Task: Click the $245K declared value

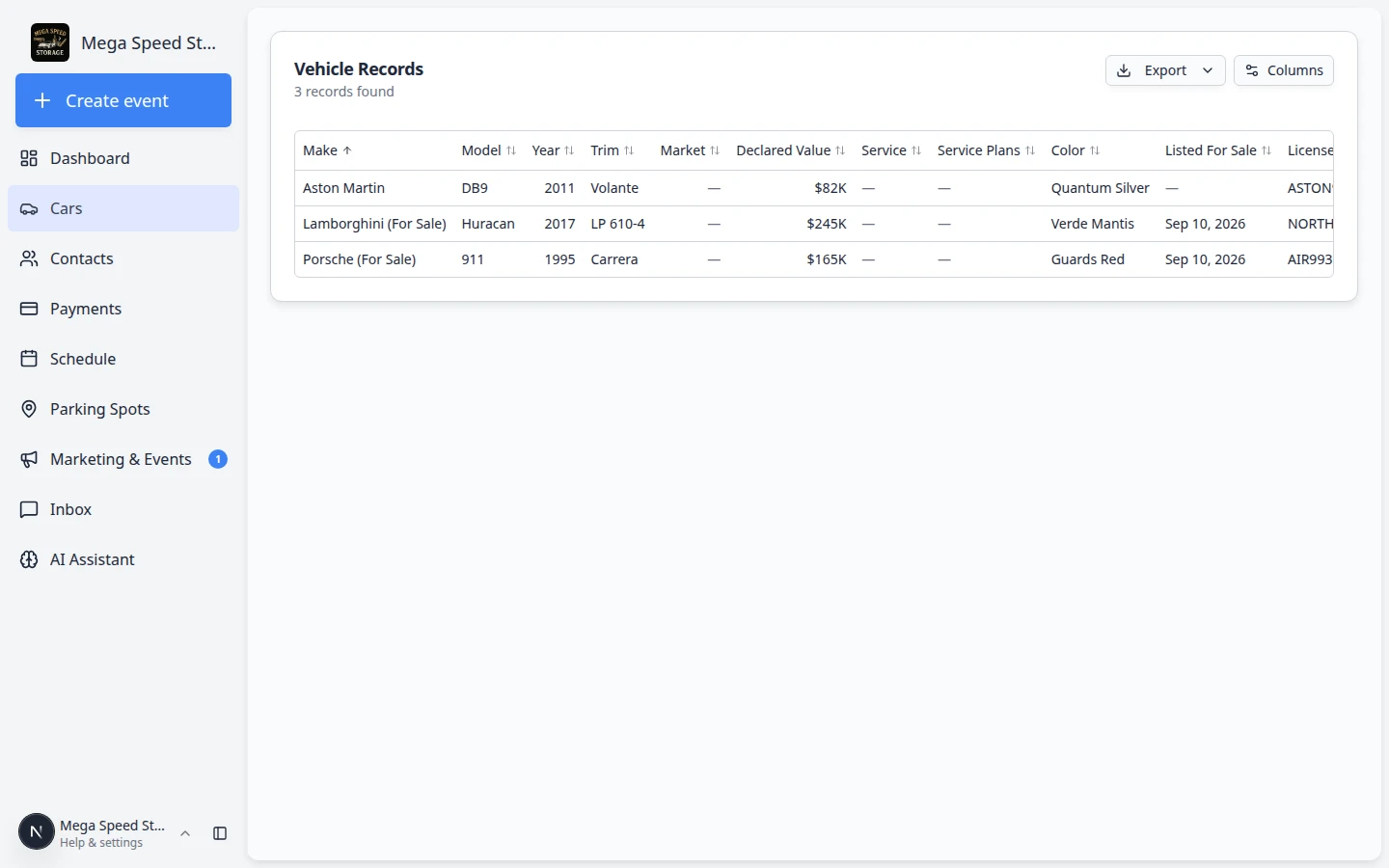Action: click(827, 224)
